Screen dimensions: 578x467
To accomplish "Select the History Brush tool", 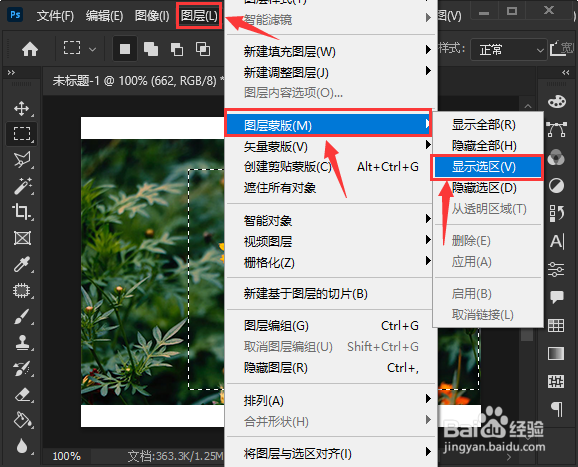I will (x=22, y=369).
